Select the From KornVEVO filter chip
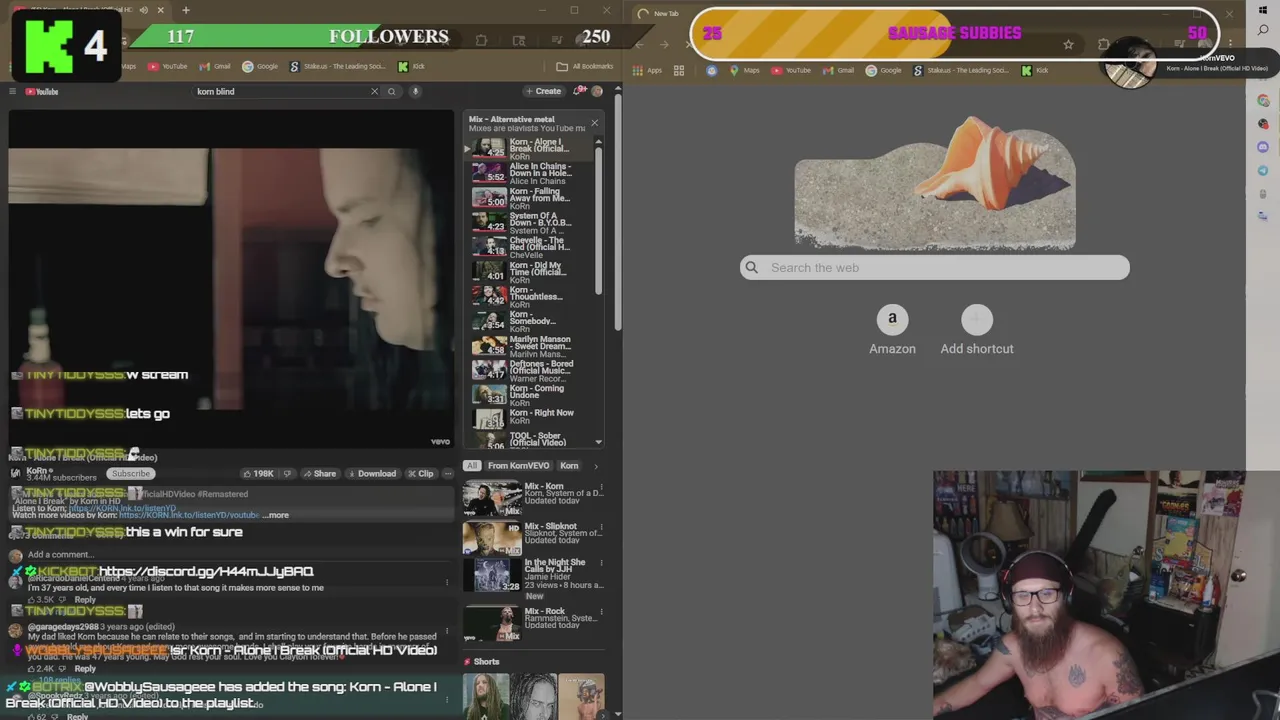This screenshot has height=720, width=1280. coord(518,466)
